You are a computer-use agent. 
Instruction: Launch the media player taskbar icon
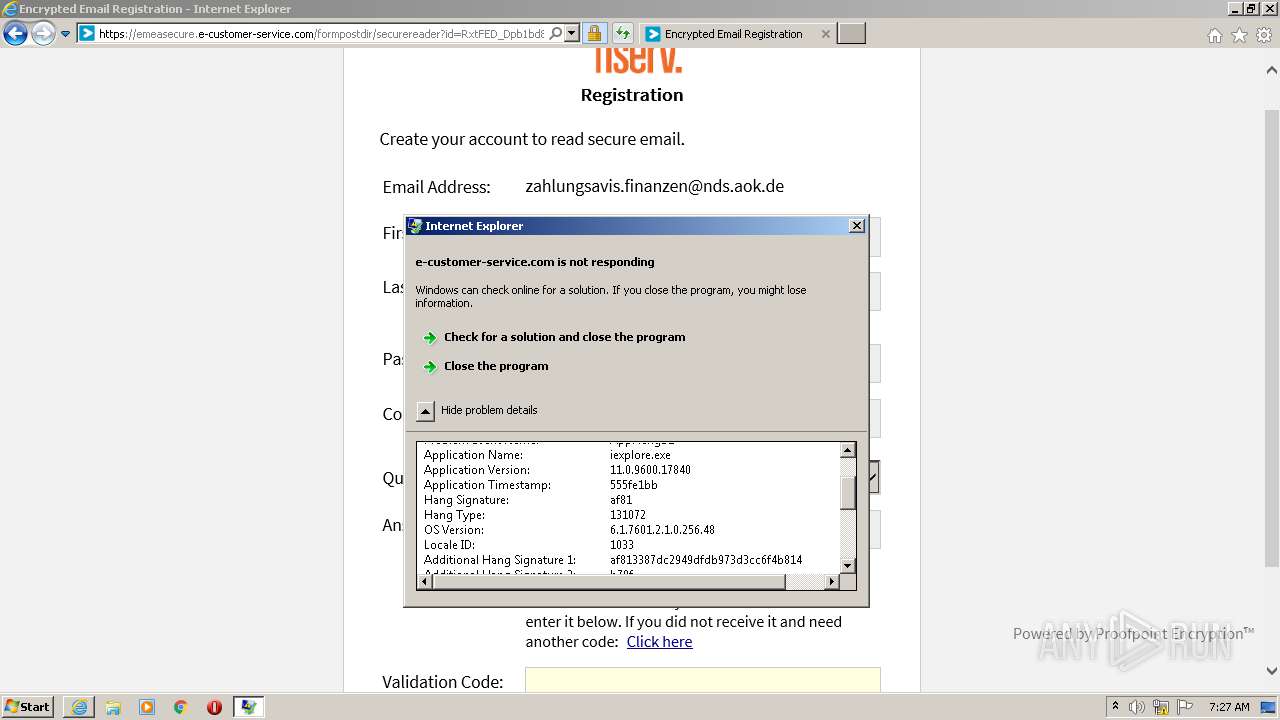(x=147, y=707)
